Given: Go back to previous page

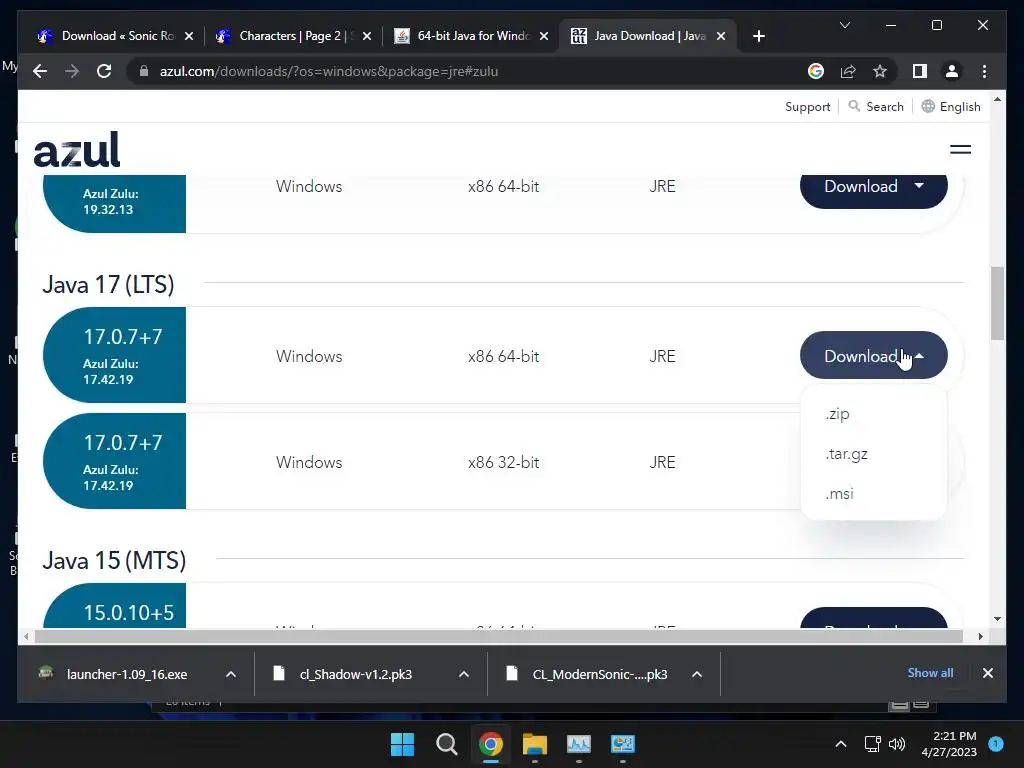Looking at the screenshot, I should pyautogui.click(x=40, y=71).
